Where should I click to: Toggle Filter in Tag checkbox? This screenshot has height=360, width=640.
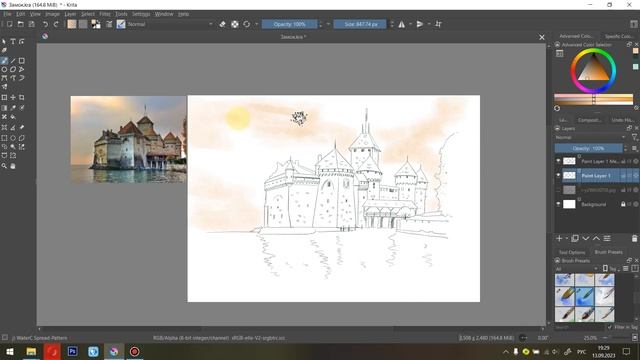coord(610,327)
